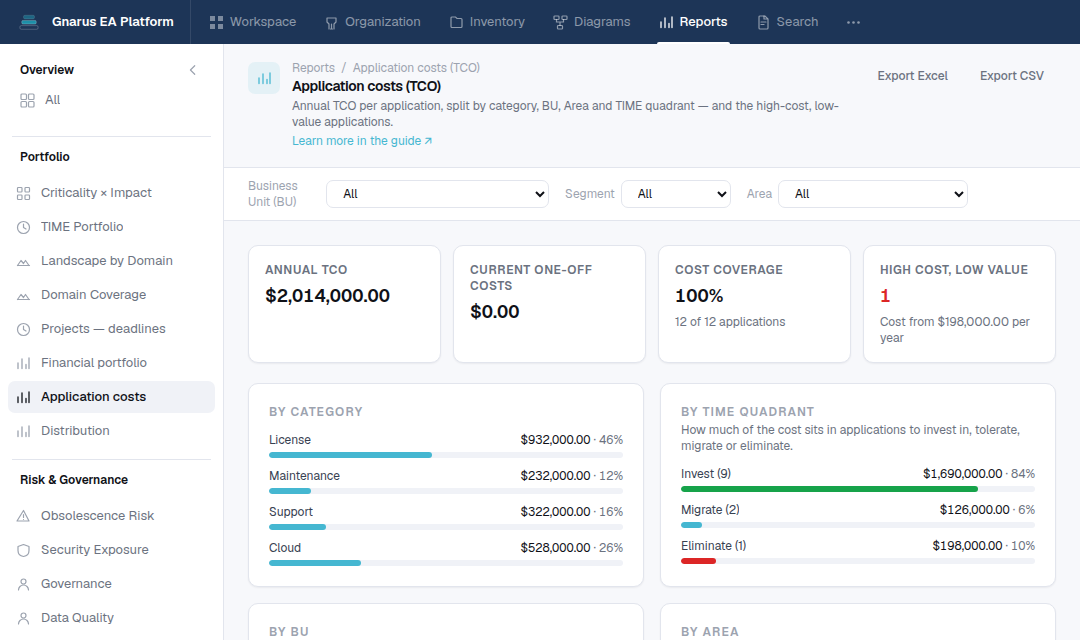Go to the Diagrams tab
The height and width of the screenshot is (640, 1080).
coord(592,22)
